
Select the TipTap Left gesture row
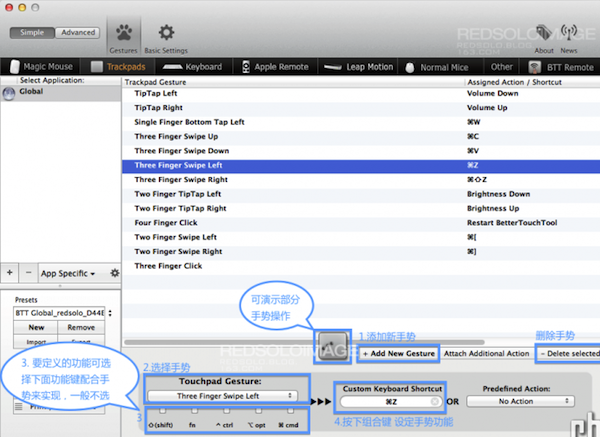click(x=361, y=93)
